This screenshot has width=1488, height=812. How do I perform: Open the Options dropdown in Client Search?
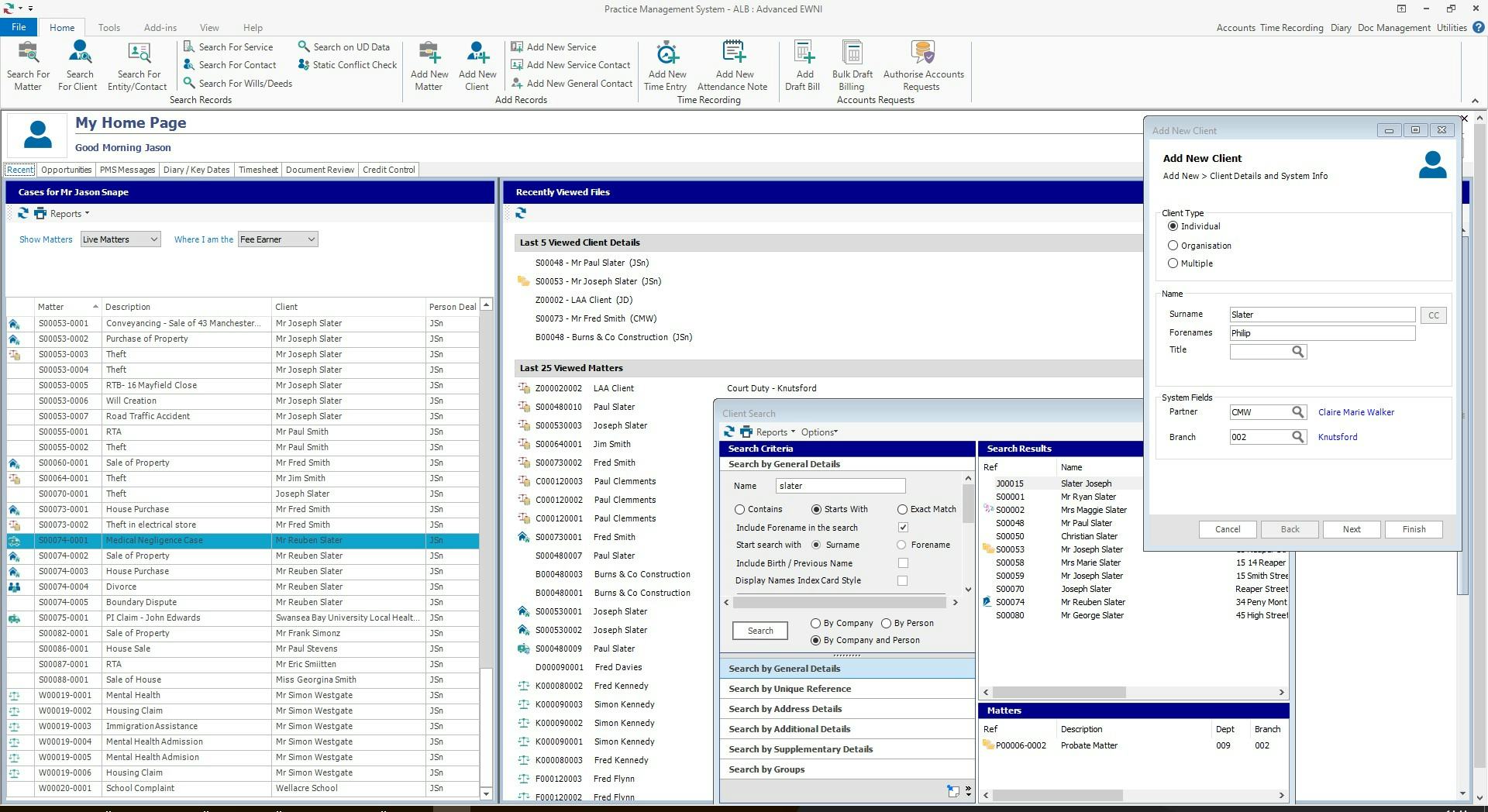(x=818, y=432)
